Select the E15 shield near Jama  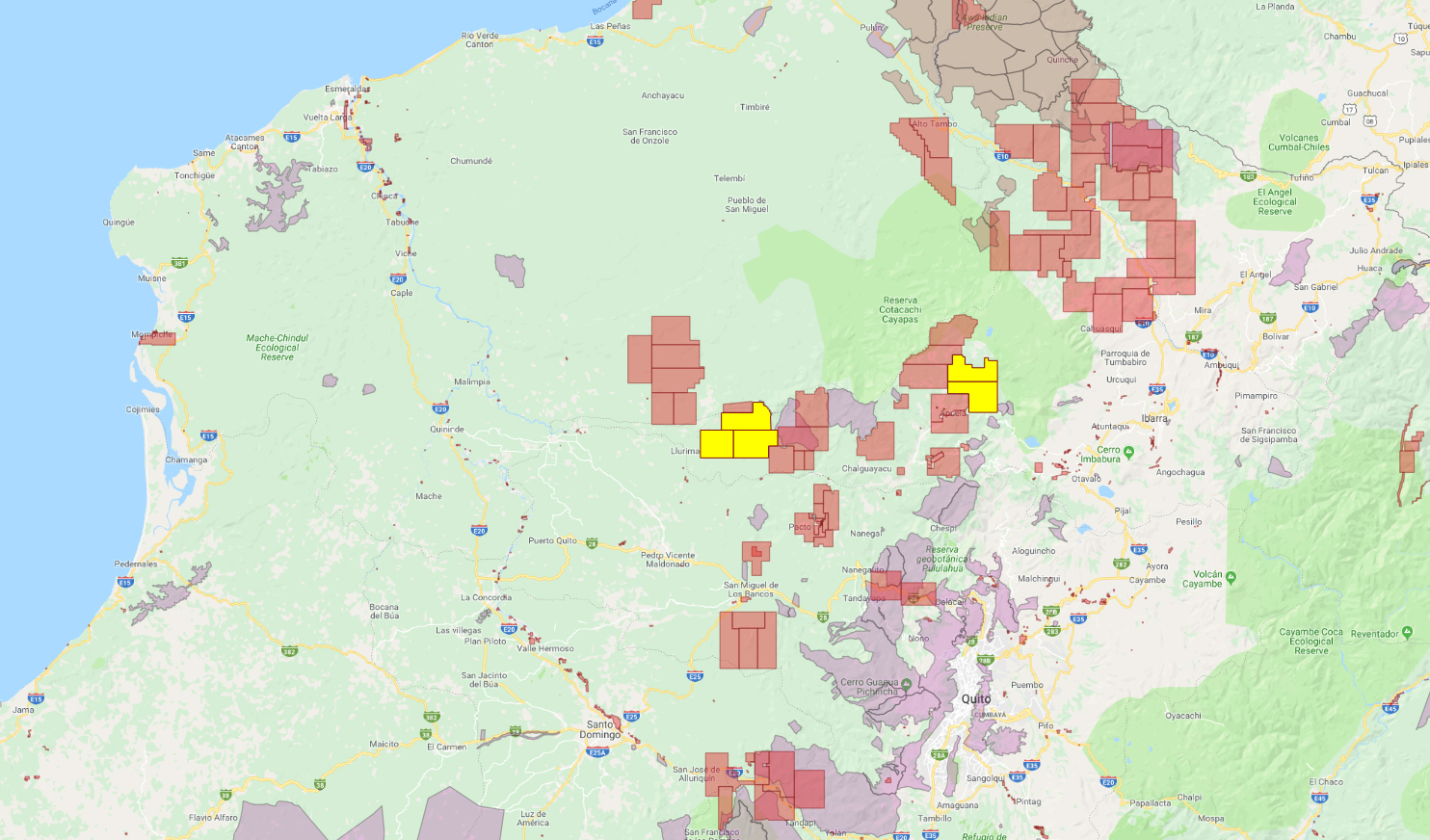click(36, 698)
